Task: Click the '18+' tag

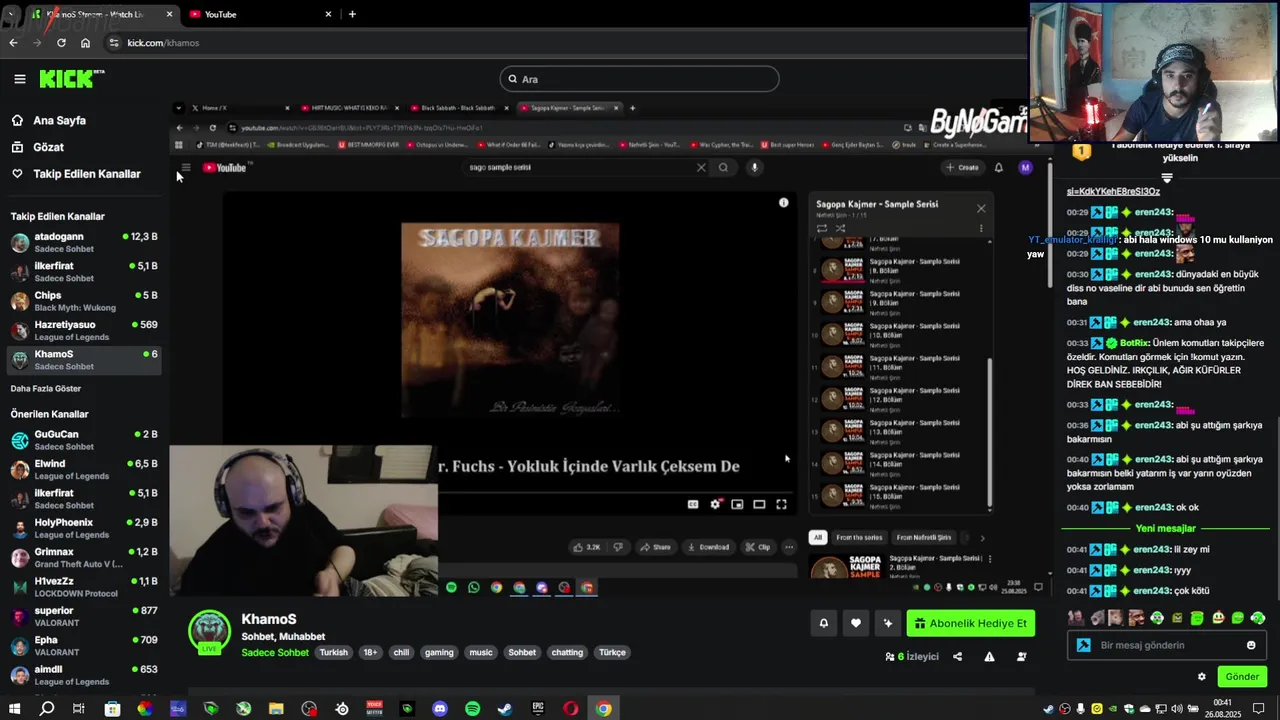Action: click(370, 652)
